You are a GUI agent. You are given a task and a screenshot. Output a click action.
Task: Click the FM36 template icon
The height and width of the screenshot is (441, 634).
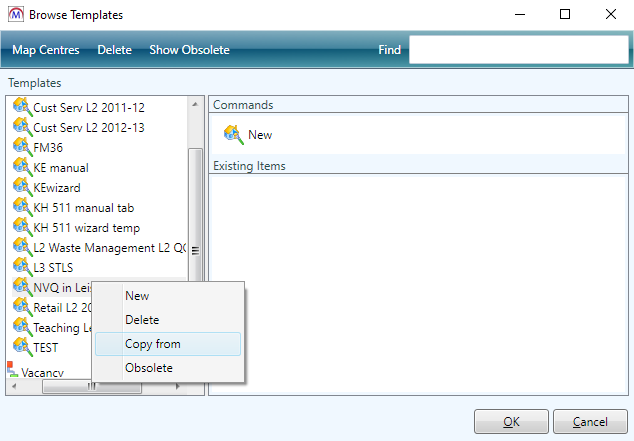[x=22, y=147]
